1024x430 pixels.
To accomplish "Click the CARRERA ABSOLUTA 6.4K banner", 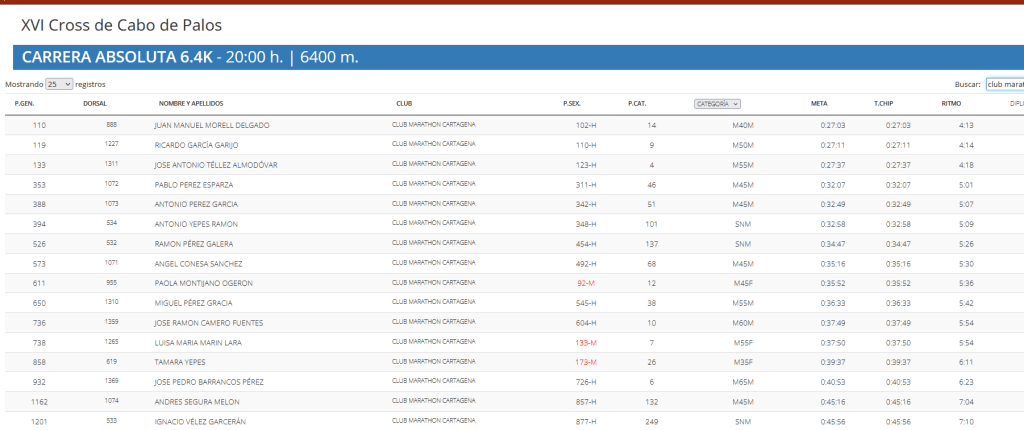I will (x=519, y=58).
